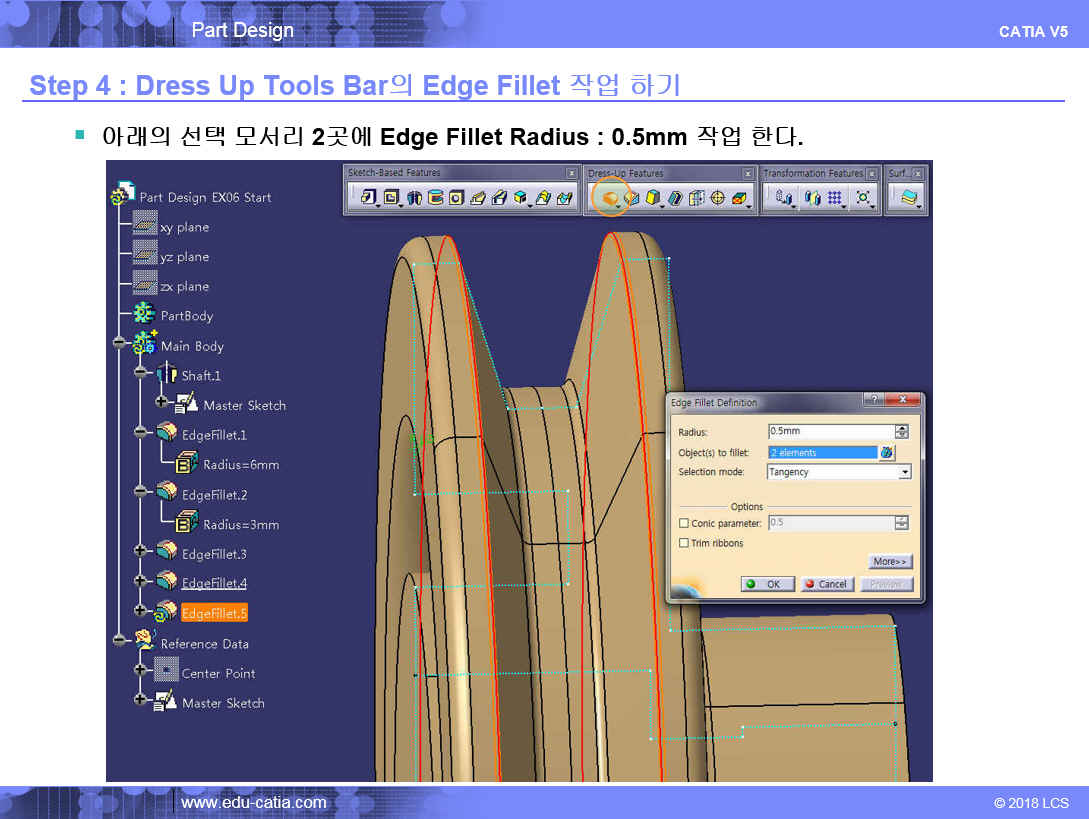1089x819 pixels.
Task: Collapse the Shaft.1 tree node
Action: 140,372
